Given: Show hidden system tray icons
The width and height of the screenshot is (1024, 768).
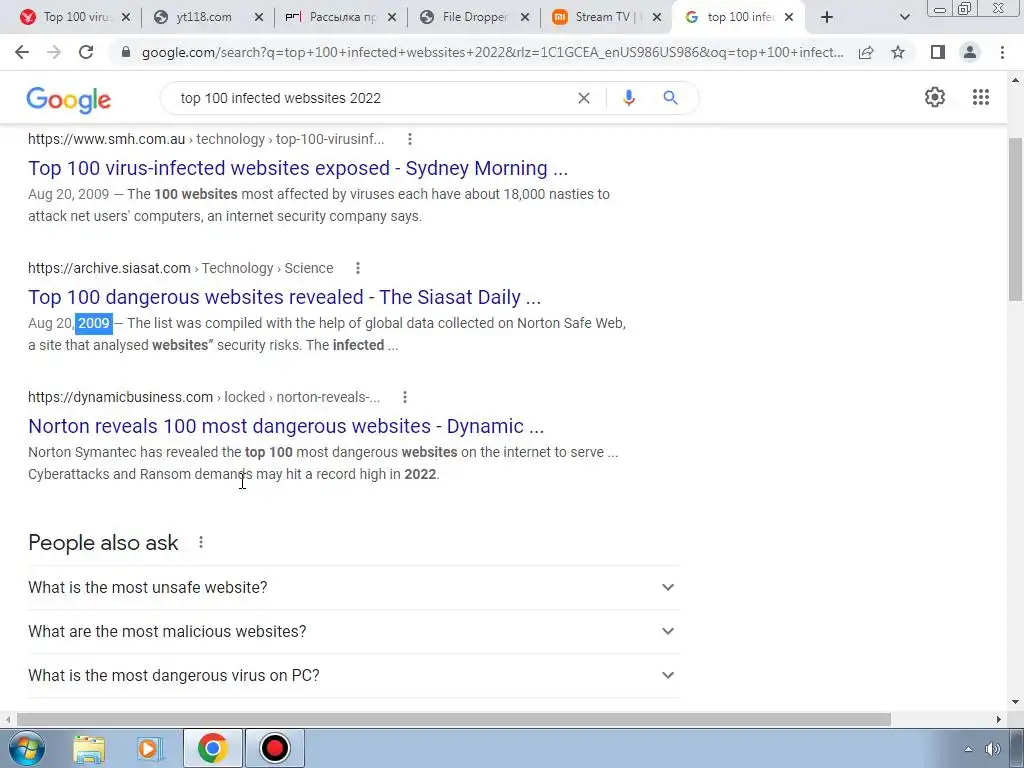Looking at the screenshot, I should pyautogui.click(x=968, y=749).
